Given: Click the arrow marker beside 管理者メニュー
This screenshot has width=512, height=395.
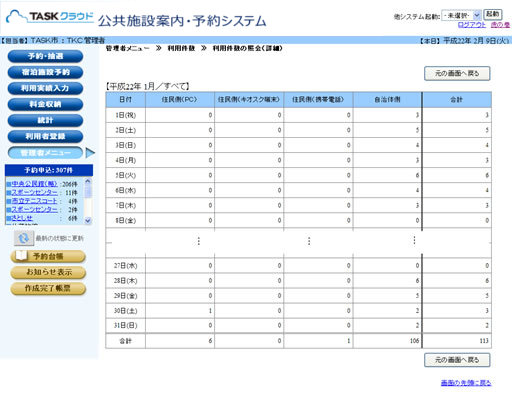Looking at the screenshot, I should point(90,153).
